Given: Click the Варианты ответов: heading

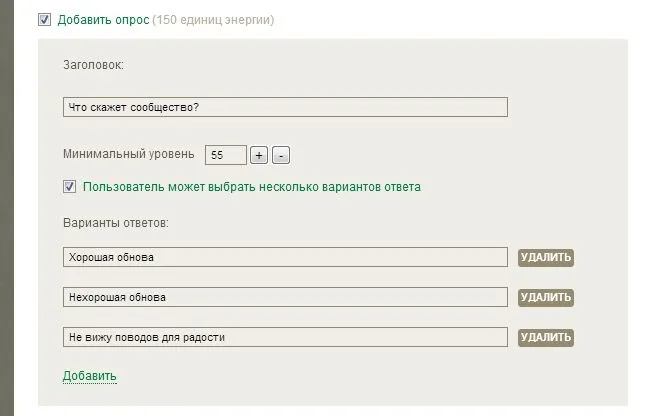Looking at the screenshot, I should click(115, 222).
